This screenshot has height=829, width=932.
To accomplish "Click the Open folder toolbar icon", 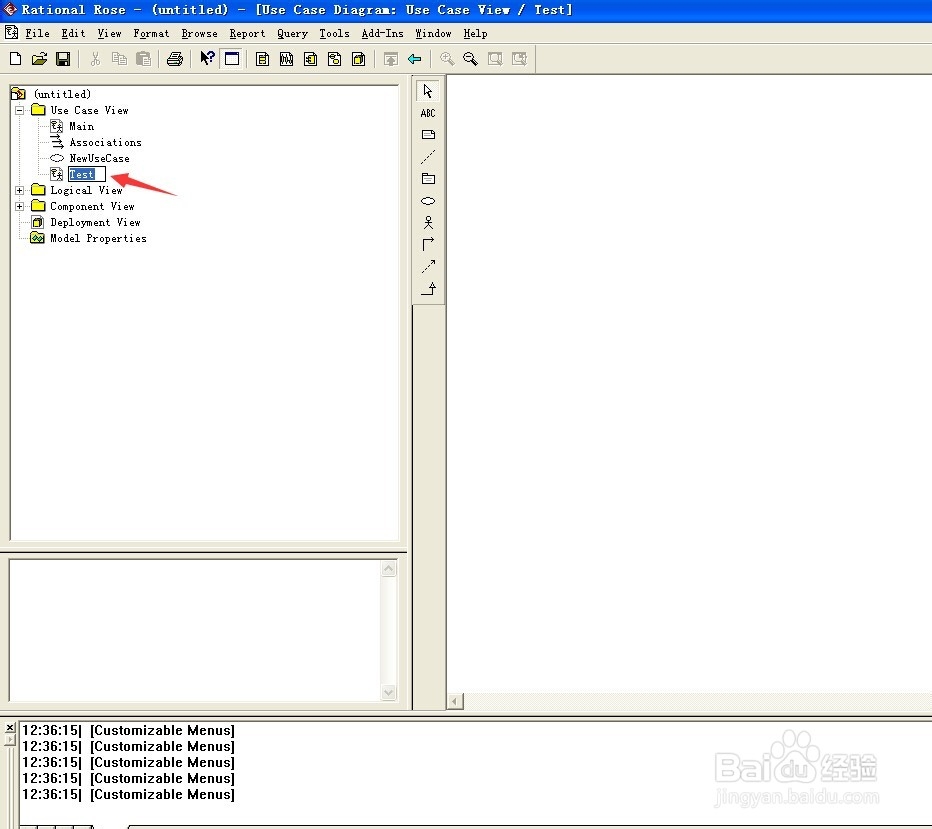I will (x=39, y=59).
